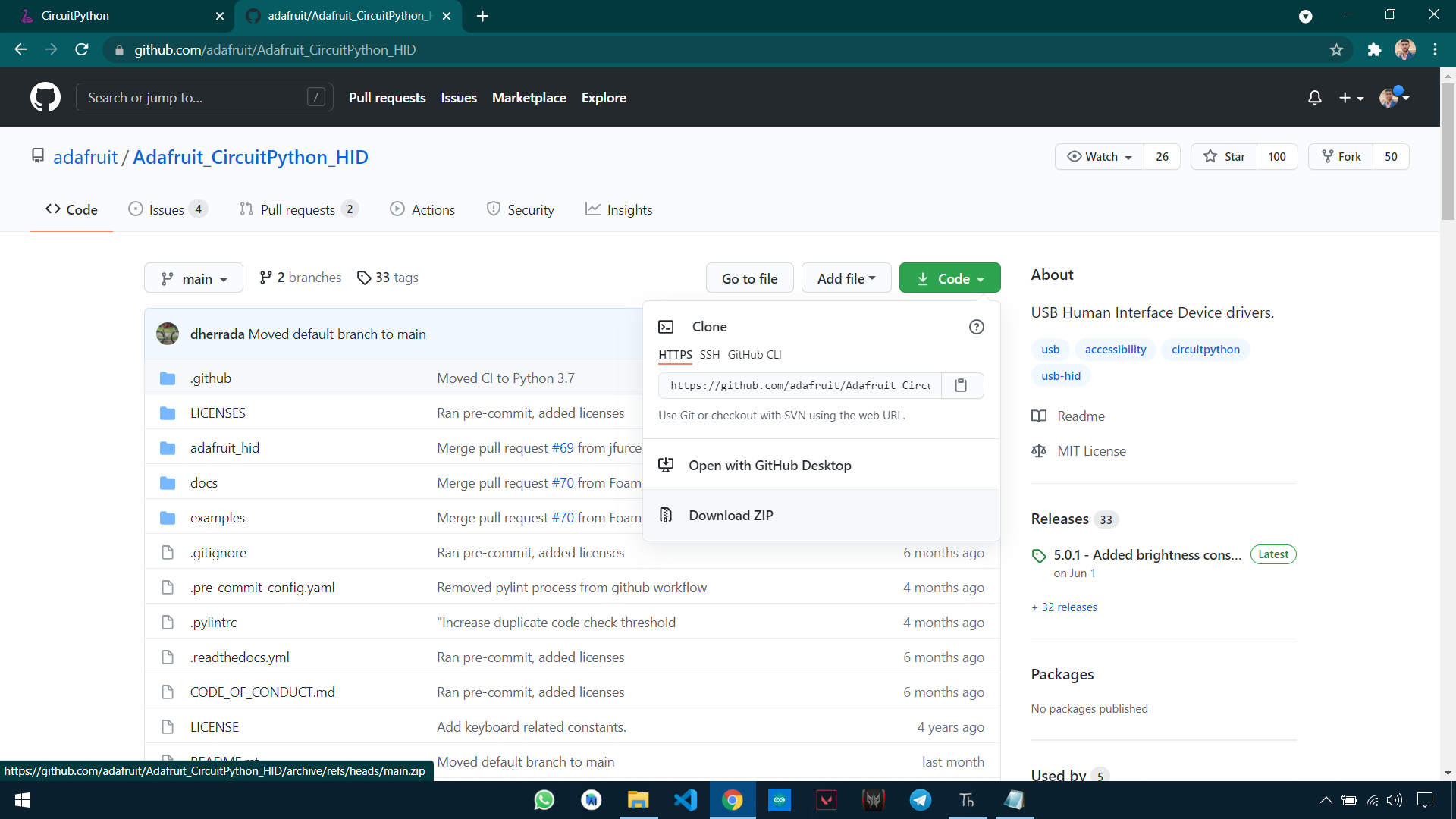Image resolution: width=1456 pixels, height=819 pixels.
Task: Click the Clone help question mark icon
Action: (976, 327)
